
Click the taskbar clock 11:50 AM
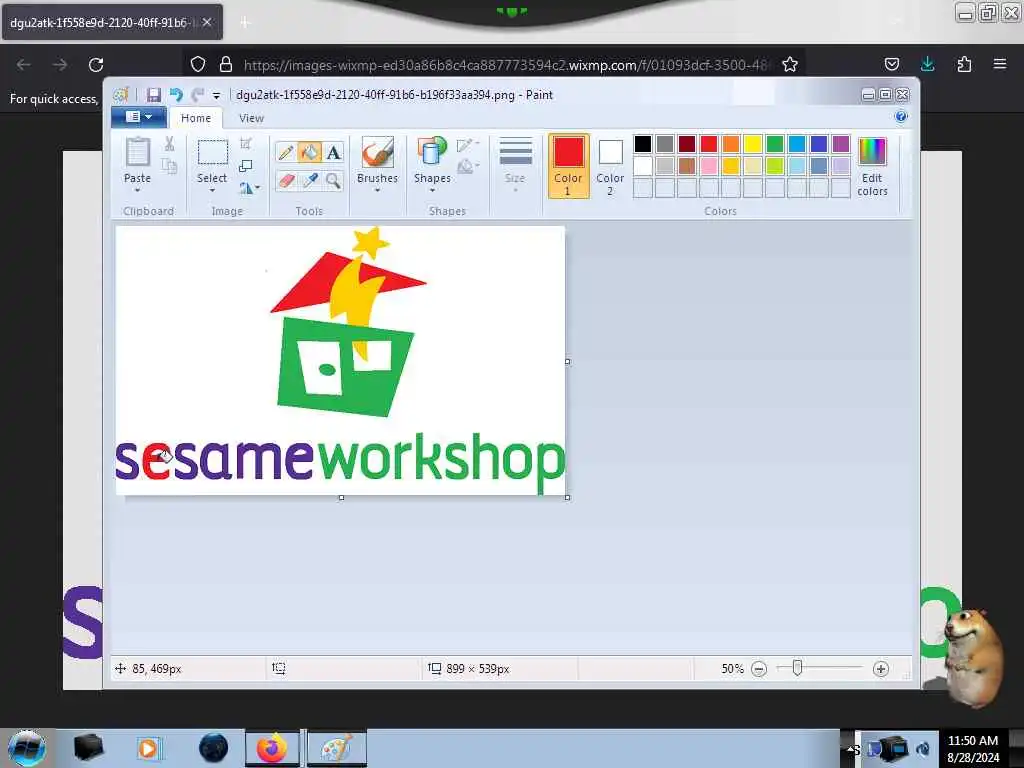coord(972,741)
